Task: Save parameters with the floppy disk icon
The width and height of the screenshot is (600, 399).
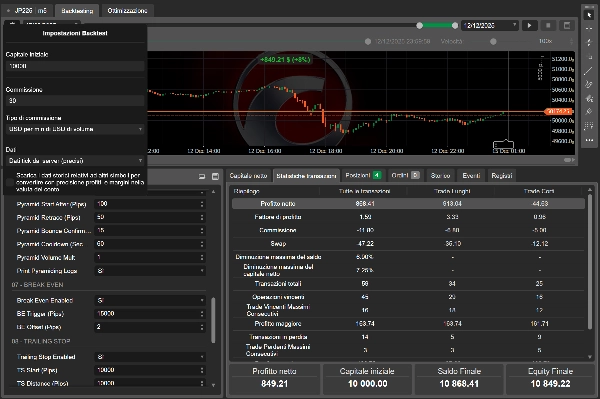Action: [215, 176]
